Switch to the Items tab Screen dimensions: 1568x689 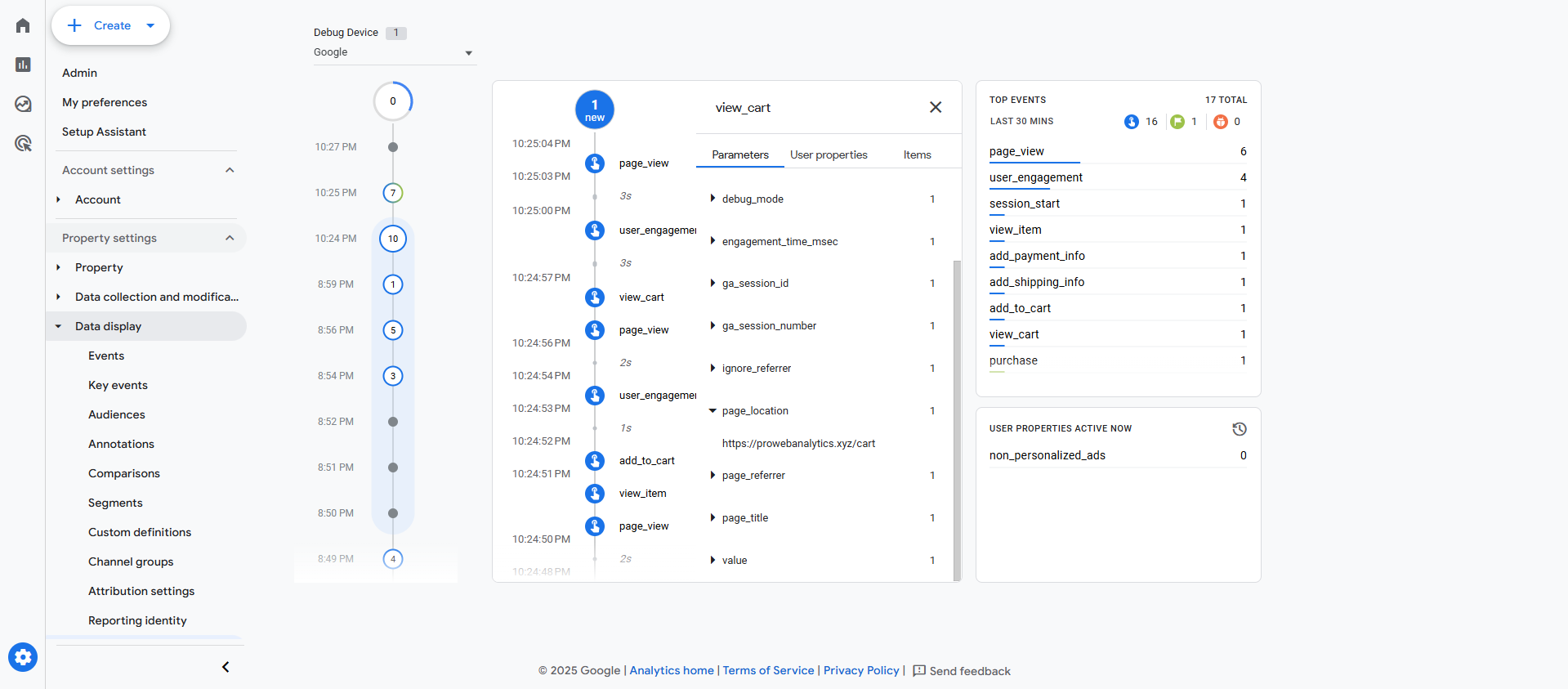pos(917,154)
